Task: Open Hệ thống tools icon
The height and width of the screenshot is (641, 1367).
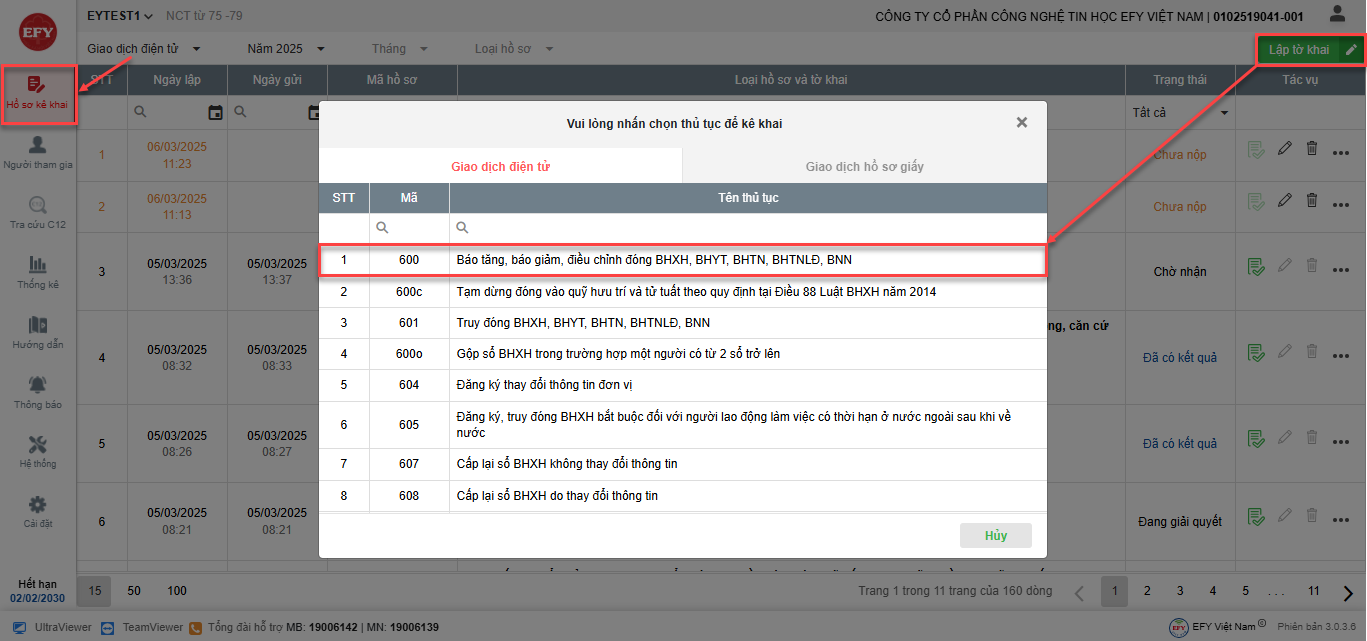Action: [38, 452]
